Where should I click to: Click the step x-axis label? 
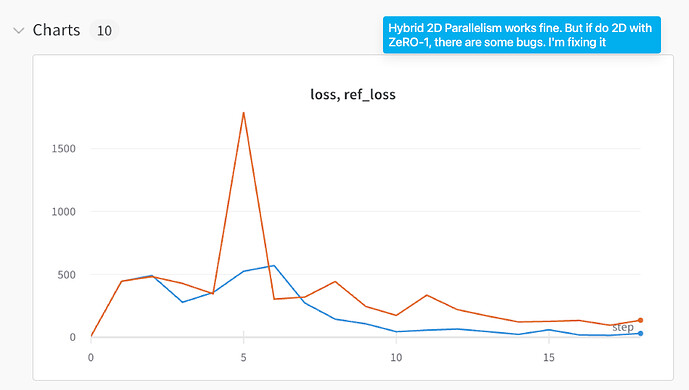623,327
